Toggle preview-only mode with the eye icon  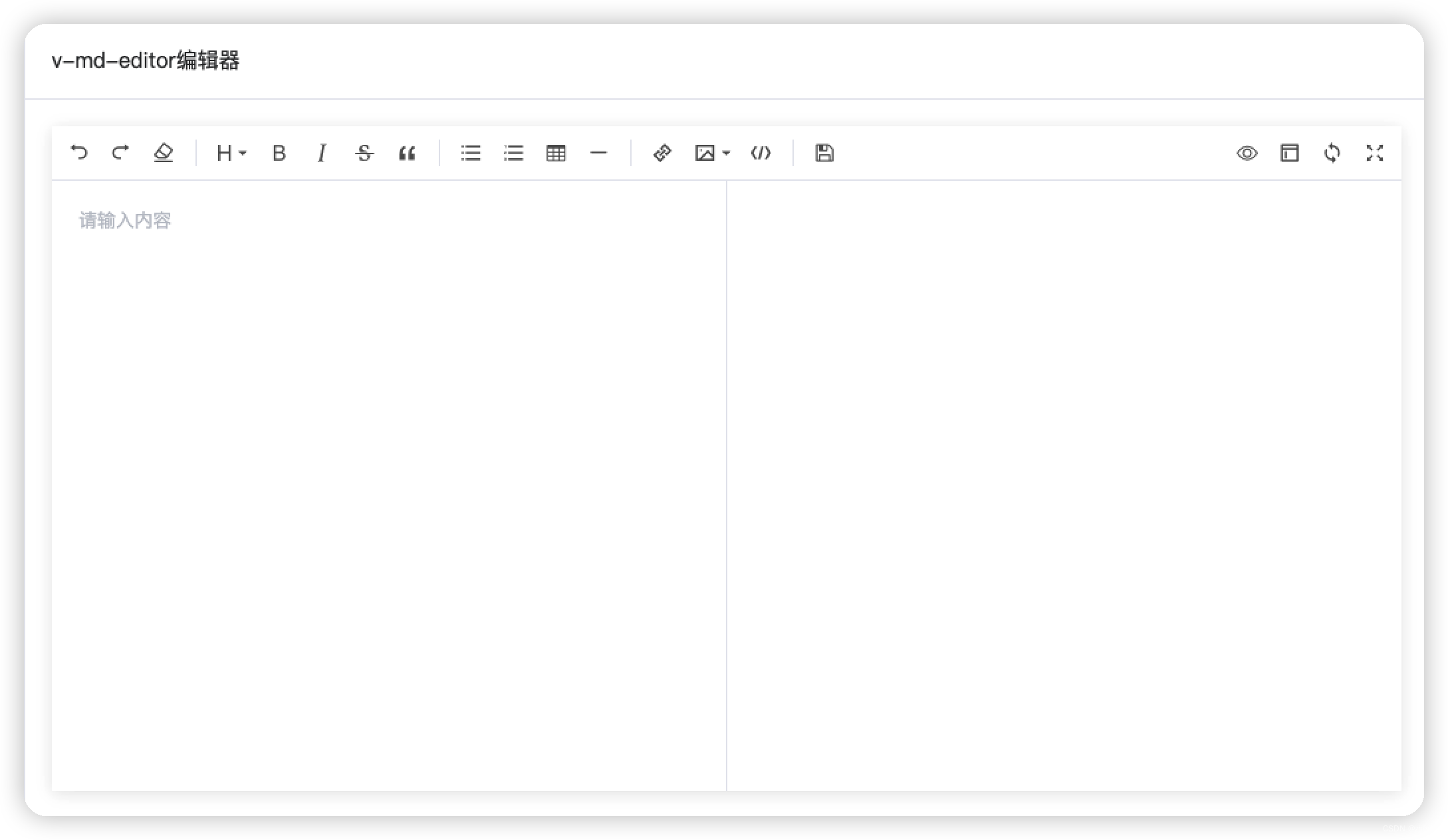click(1247, 153)
